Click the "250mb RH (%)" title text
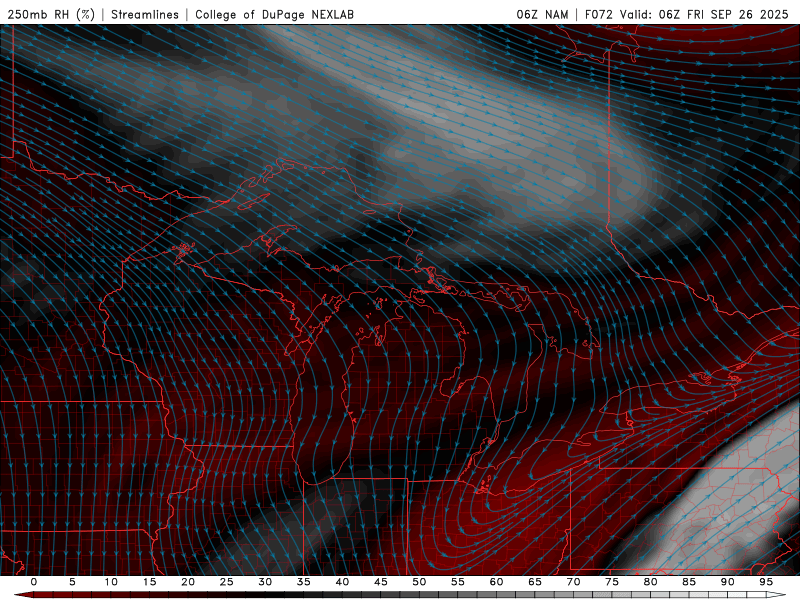Image resolution: width=800 pixels, height=600 pixels. [x=52, y=14]
